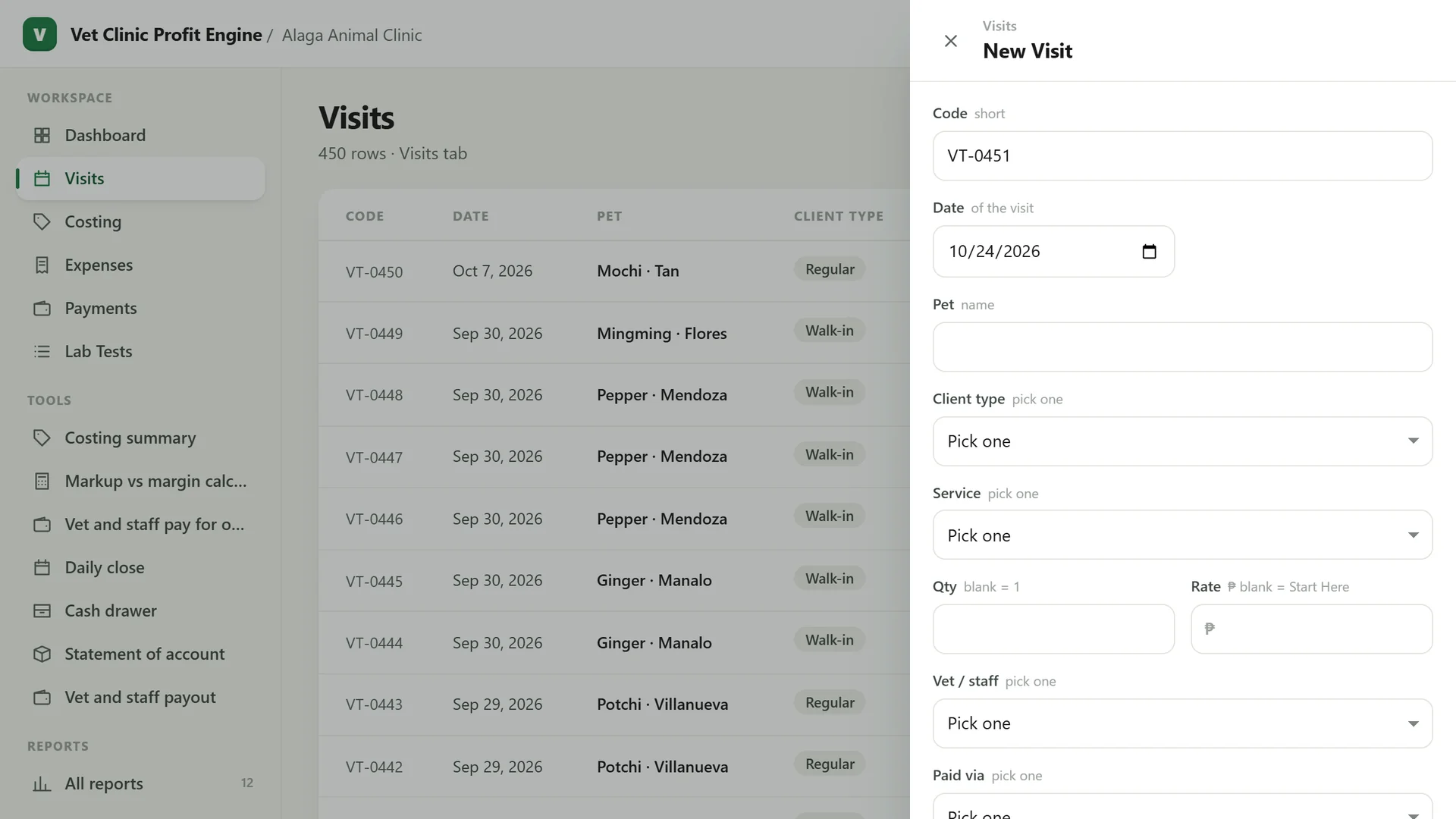Click the Daily close calendar icon

click(x=42, y=567)
